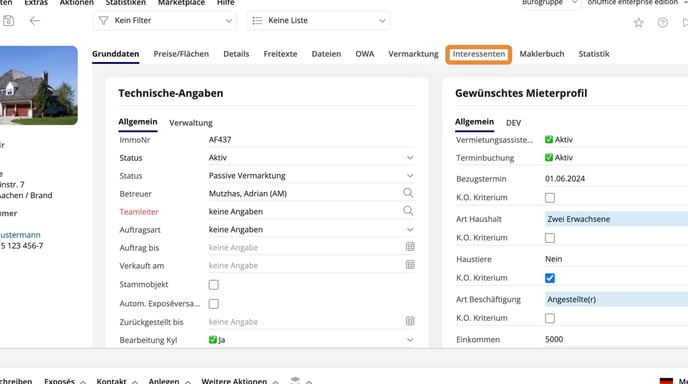Screen dimensions: 688x384
Task: Toggle Terminbuchung Aktiv checkbox
Action: click(x=549, y=157)
